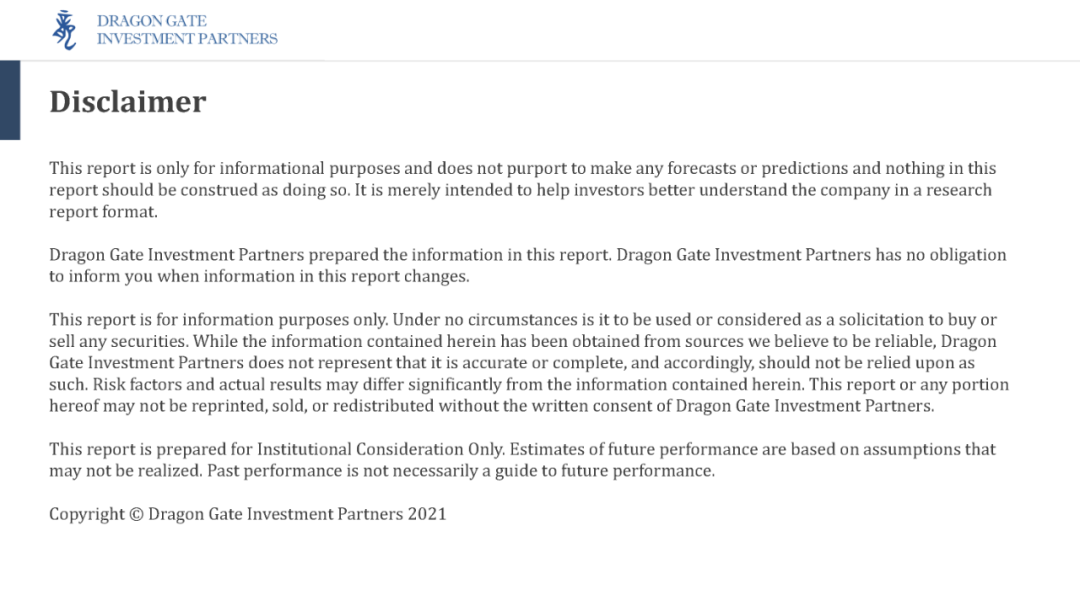Click the words "report format." in the first paragraph

coord(104,212)
